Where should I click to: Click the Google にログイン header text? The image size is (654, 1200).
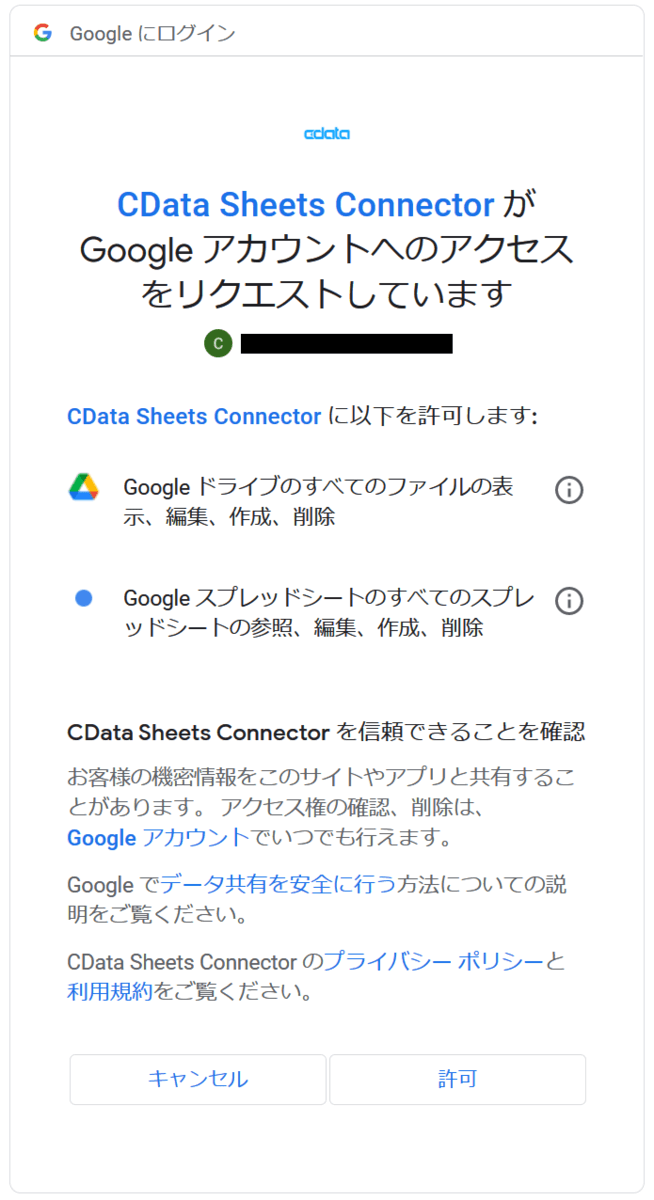[152, 34]
